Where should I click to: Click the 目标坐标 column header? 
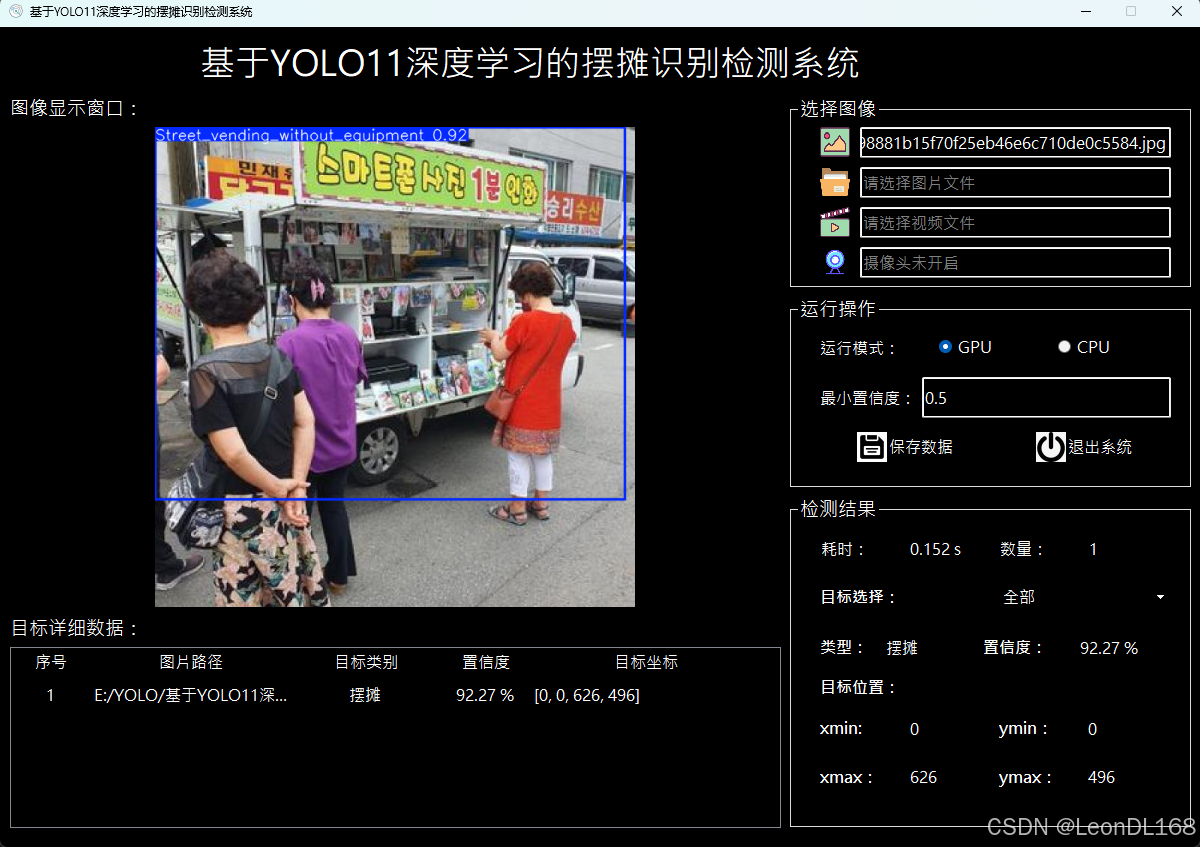(646, 662)
